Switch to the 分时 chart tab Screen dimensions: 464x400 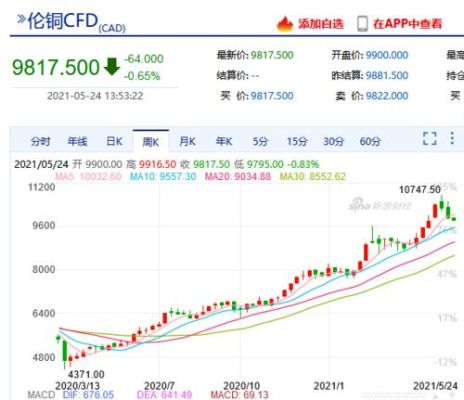tap(41, 141)
